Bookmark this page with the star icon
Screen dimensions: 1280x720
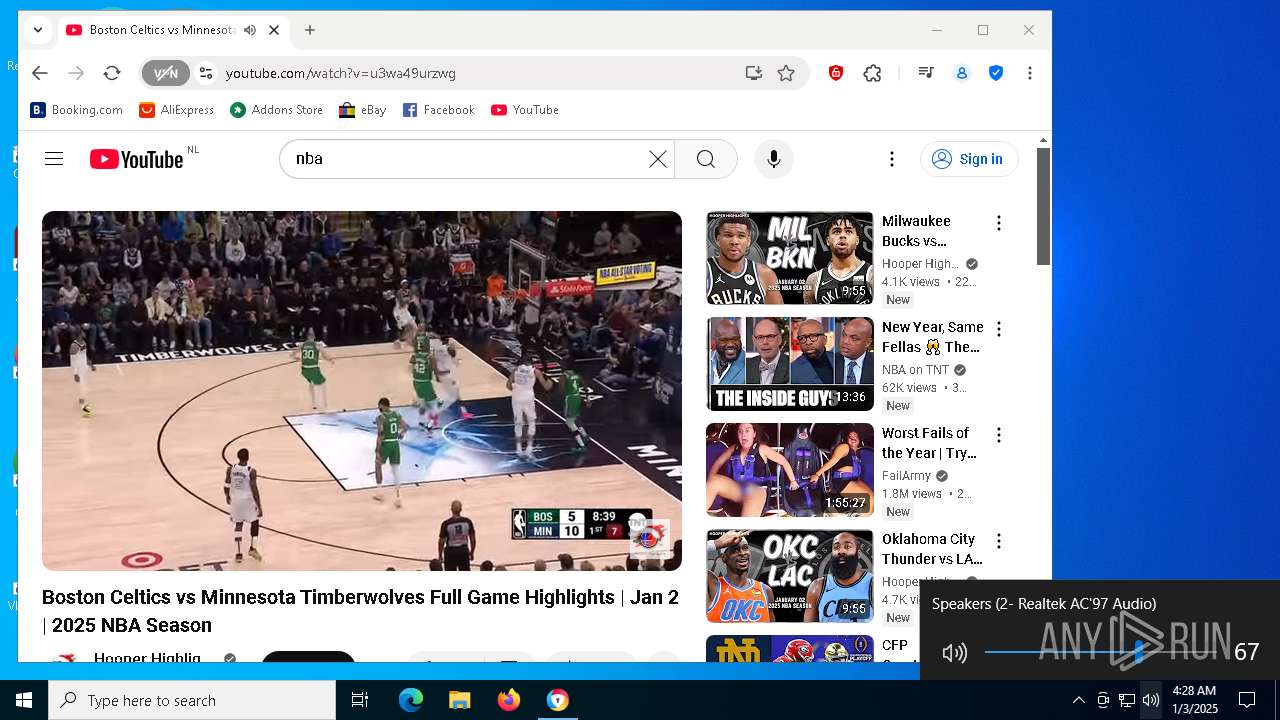786,73
